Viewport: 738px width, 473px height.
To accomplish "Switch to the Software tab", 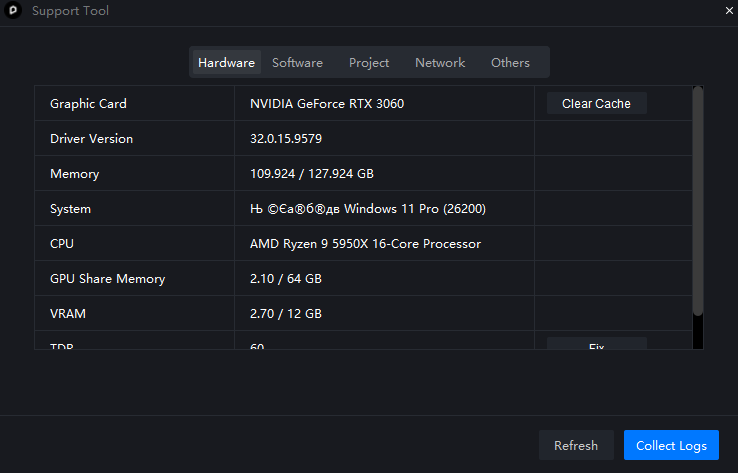I will 297,62.
